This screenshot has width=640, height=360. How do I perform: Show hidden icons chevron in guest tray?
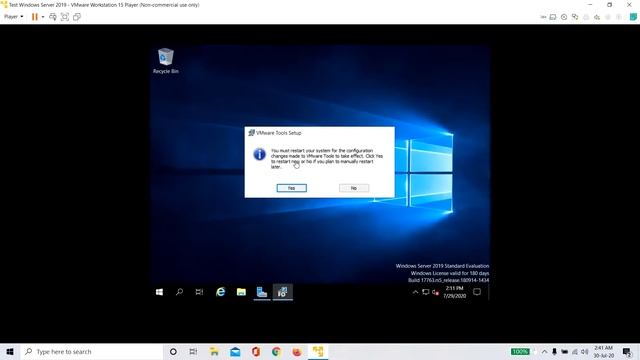click(415, 292)
